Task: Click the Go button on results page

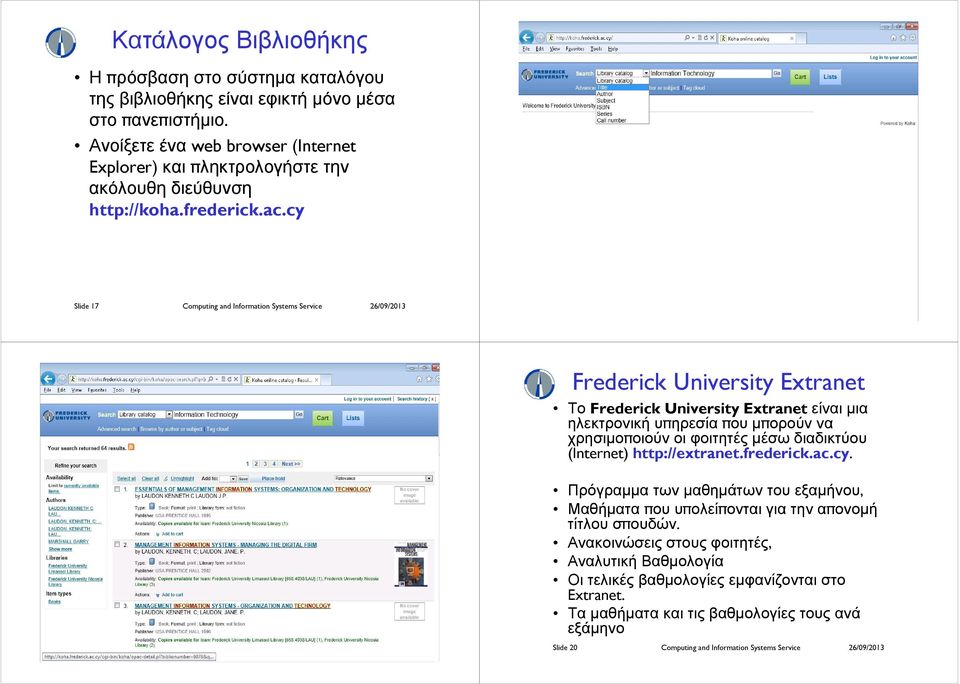Action: pyautogui.click(x=299, y=415)
